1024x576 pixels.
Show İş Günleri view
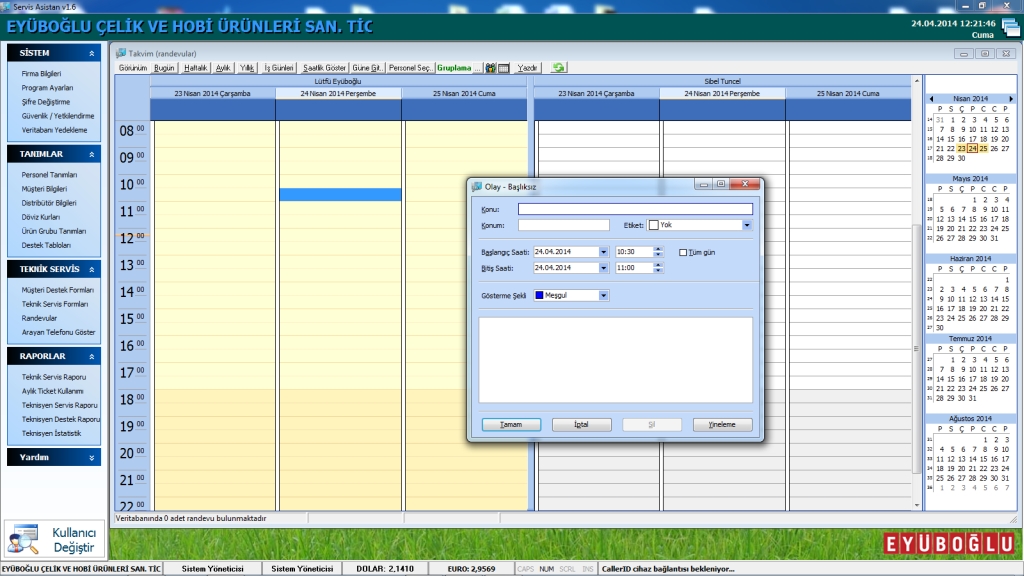pyautogui.click(x=279, y=68)
